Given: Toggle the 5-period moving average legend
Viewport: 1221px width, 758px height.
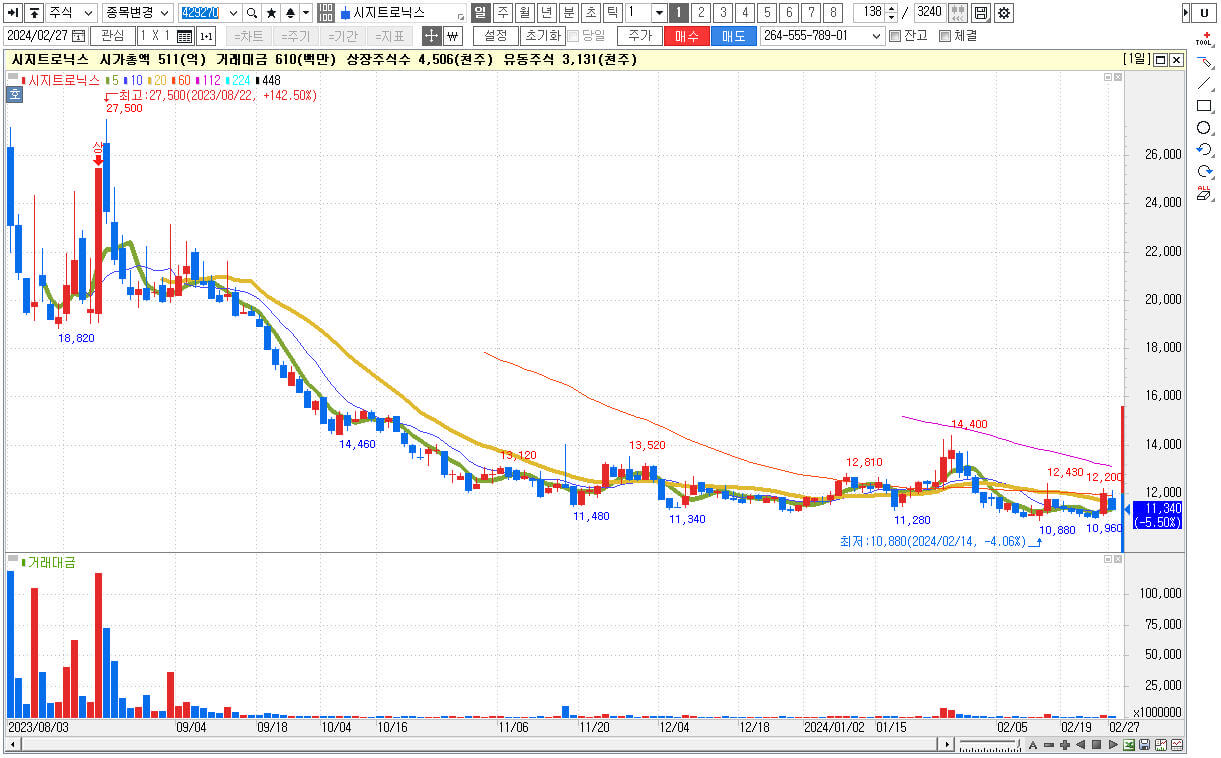Looking at the screenshot, I should [x=113, y=80].
